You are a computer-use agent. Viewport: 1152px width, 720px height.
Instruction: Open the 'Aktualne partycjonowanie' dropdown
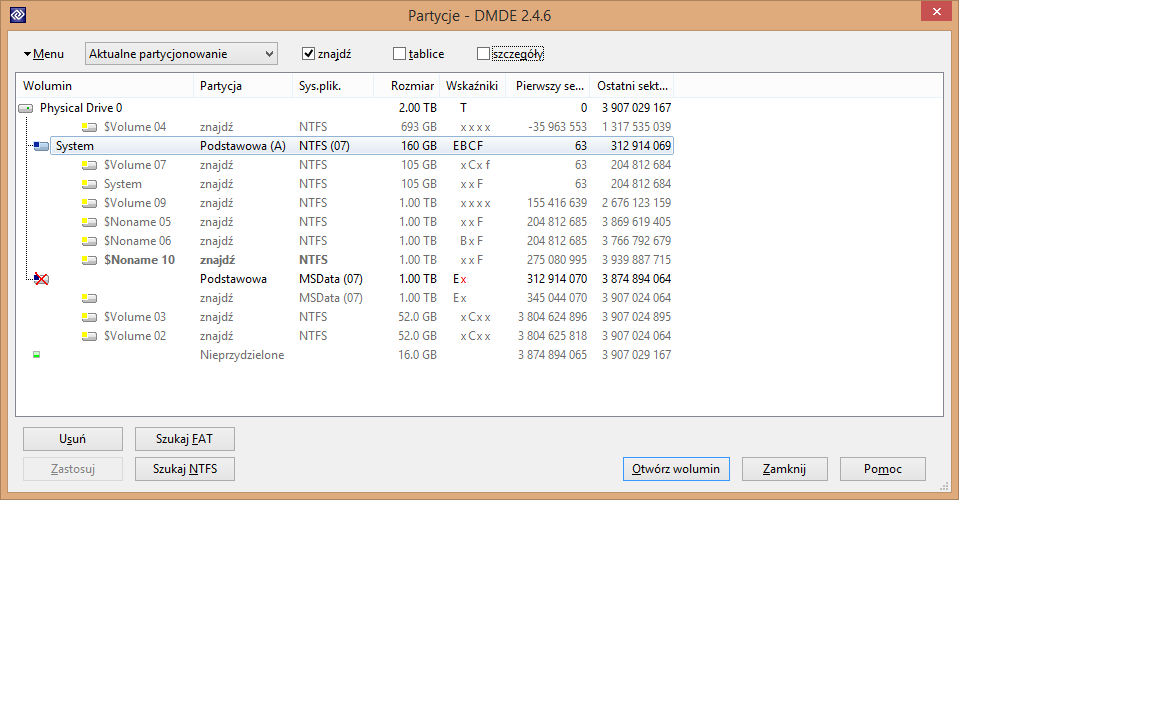(181, 54)
